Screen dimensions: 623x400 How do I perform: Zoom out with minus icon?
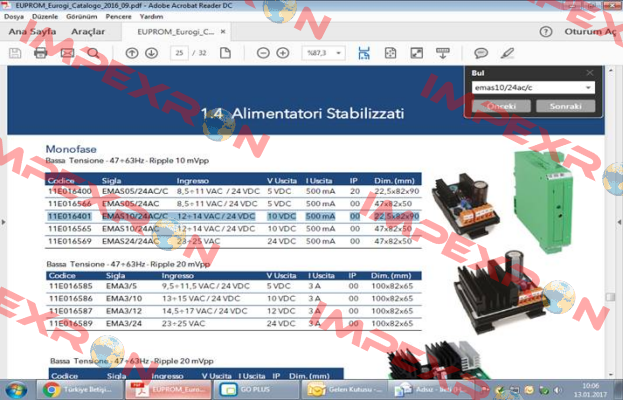[x=263, y=53]
